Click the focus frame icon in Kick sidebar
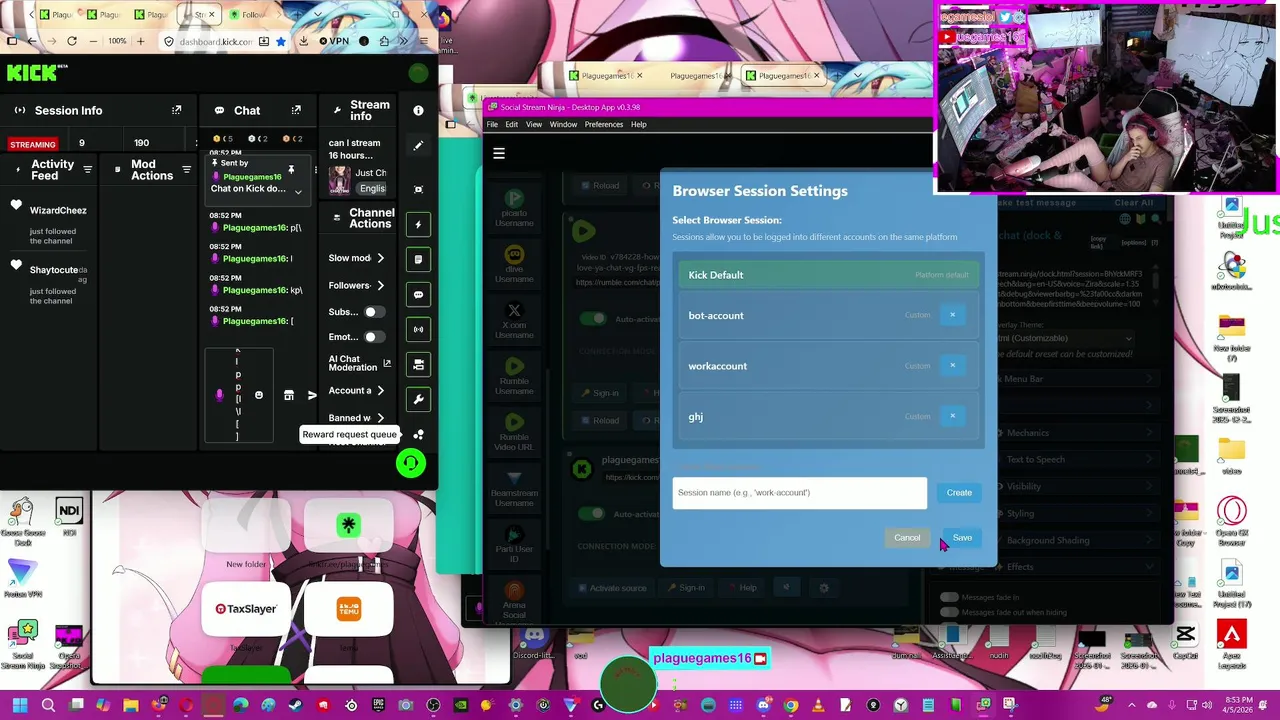This screenshot has width=1280, height=720. 418,189
